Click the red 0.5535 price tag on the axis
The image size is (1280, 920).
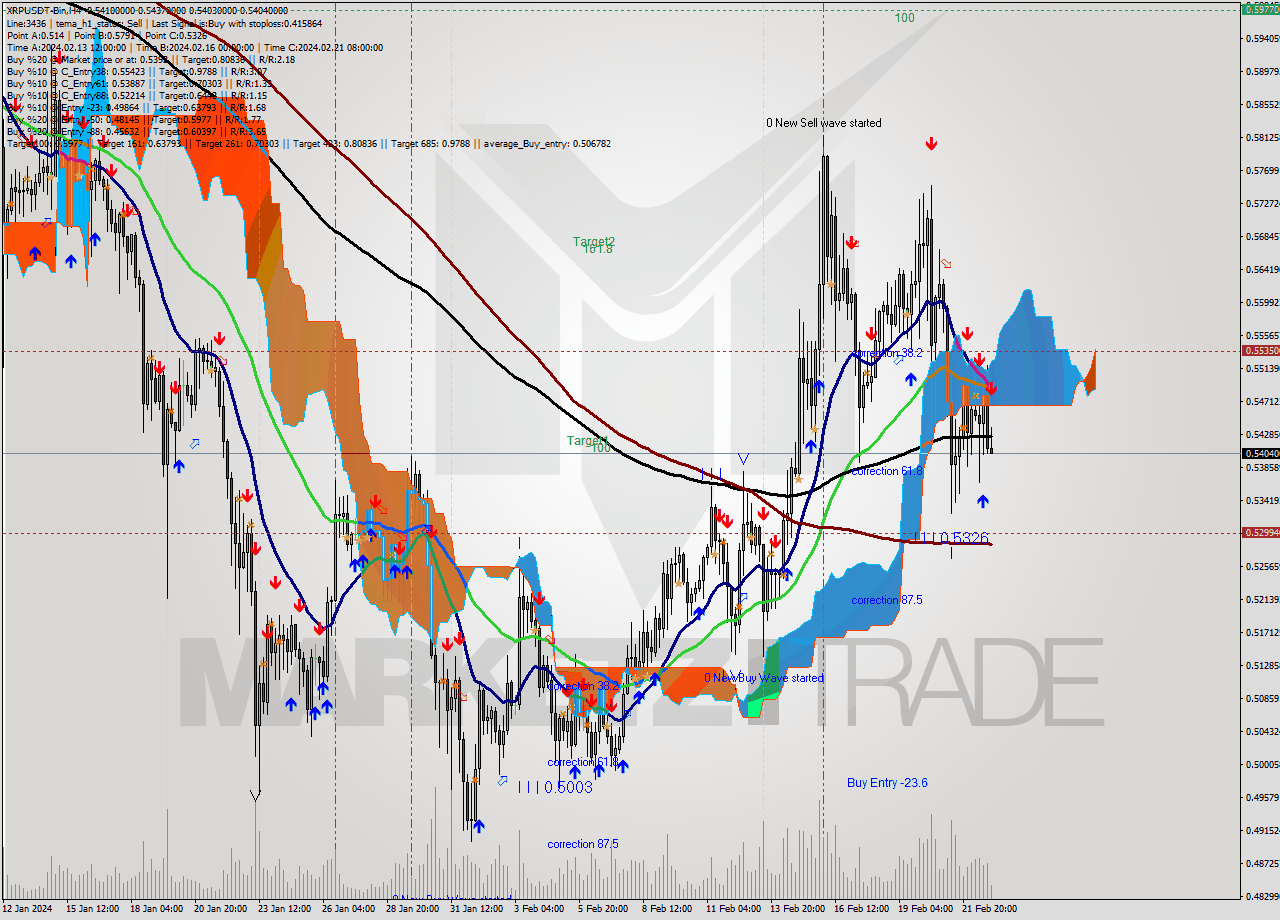[1260, 351]
